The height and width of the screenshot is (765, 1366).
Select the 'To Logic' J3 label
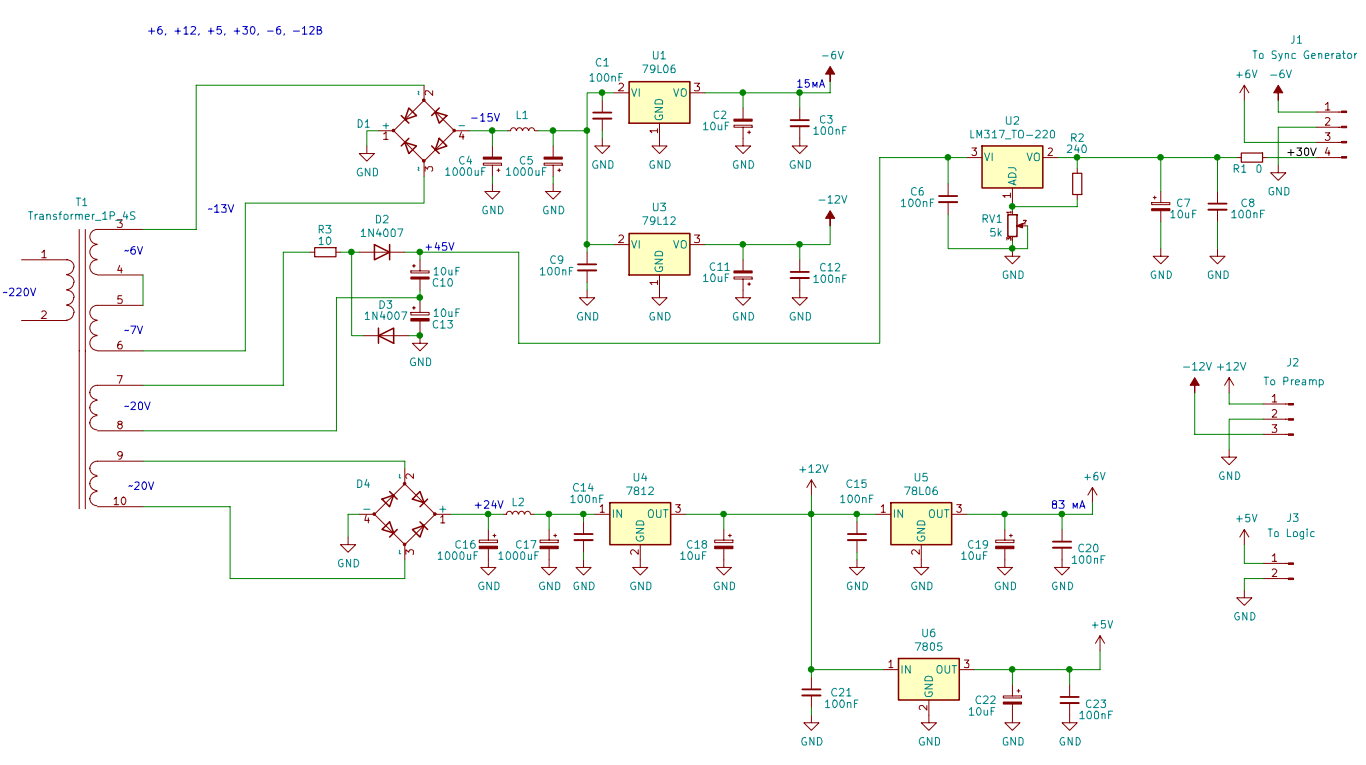(1291, 533)
